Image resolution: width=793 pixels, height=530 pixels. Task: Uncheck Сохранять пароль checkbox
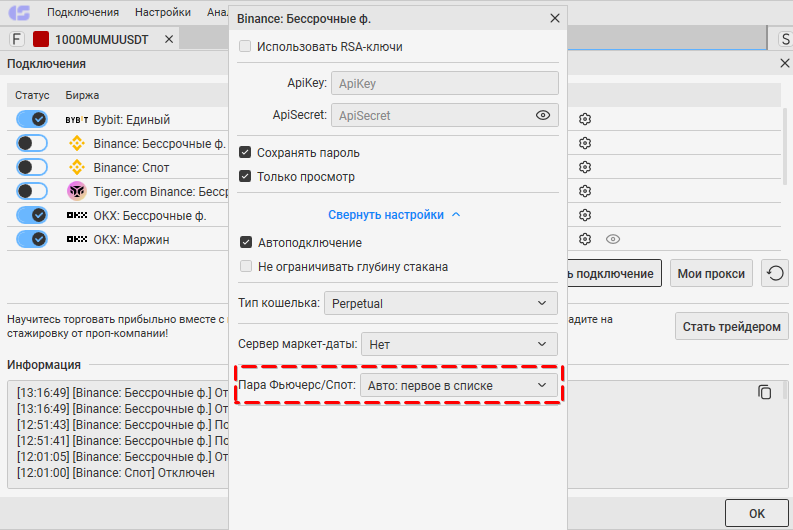(x=245, y=152)
